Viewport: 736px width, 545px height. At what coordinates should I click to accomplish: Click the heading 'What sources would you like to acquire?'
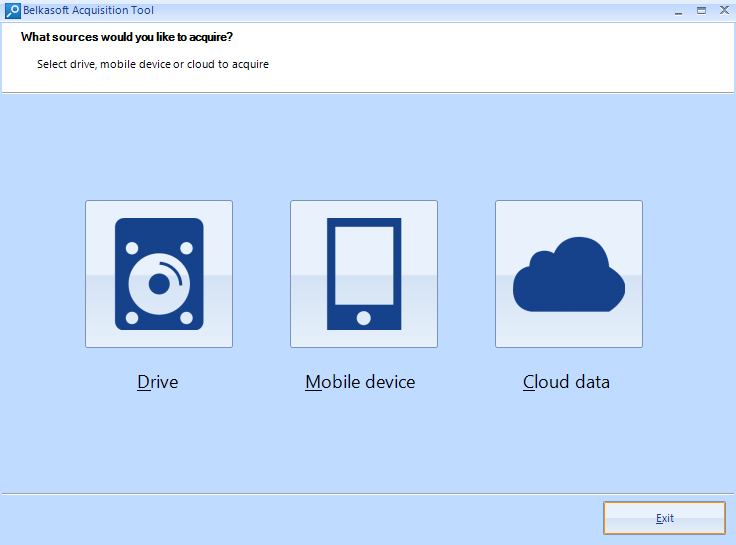pyautogui.click(x=127, y=37)
